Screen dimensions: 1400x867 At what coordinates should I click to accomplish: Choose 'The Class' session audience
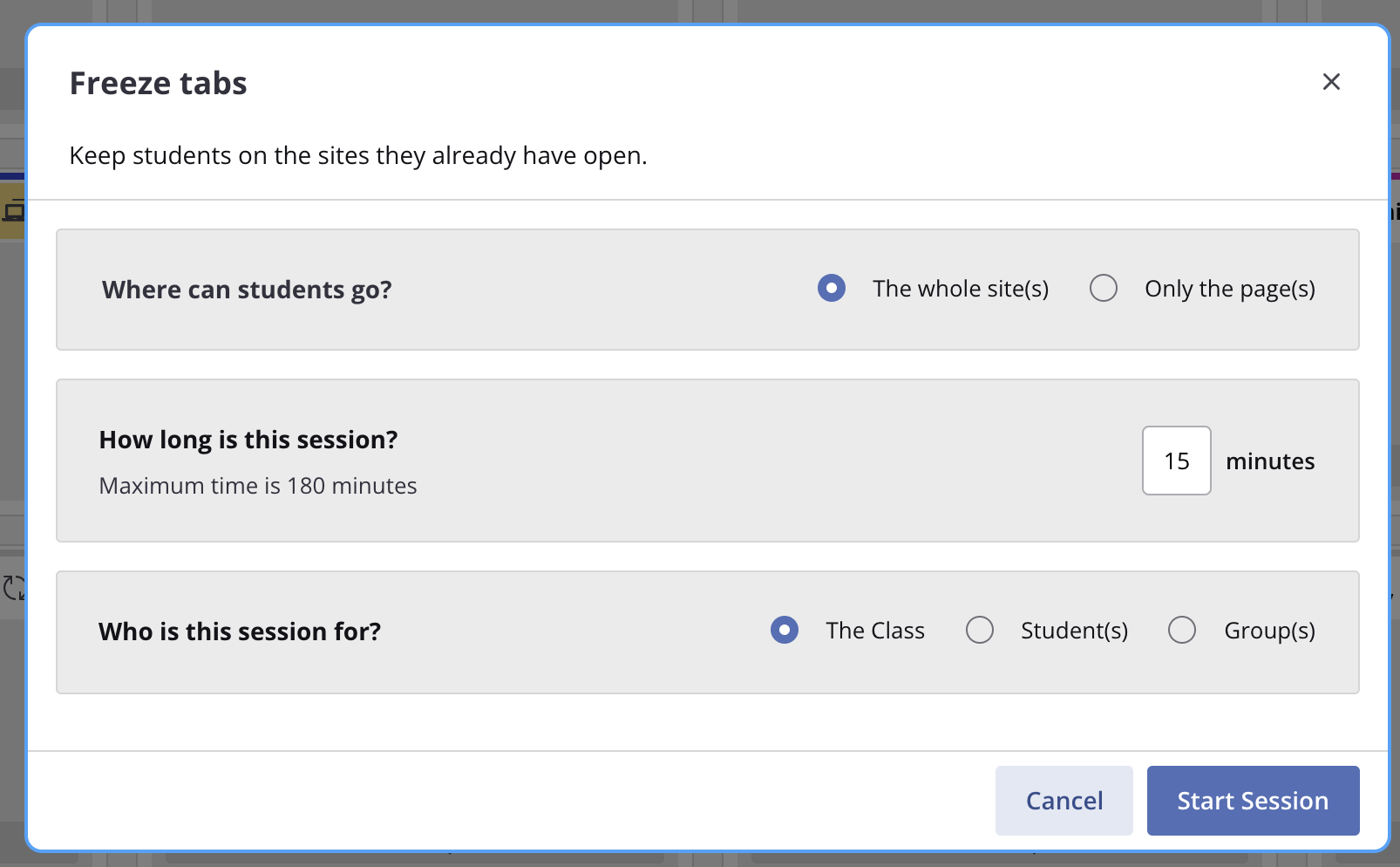pyautogui.click(x=785, y=630)
